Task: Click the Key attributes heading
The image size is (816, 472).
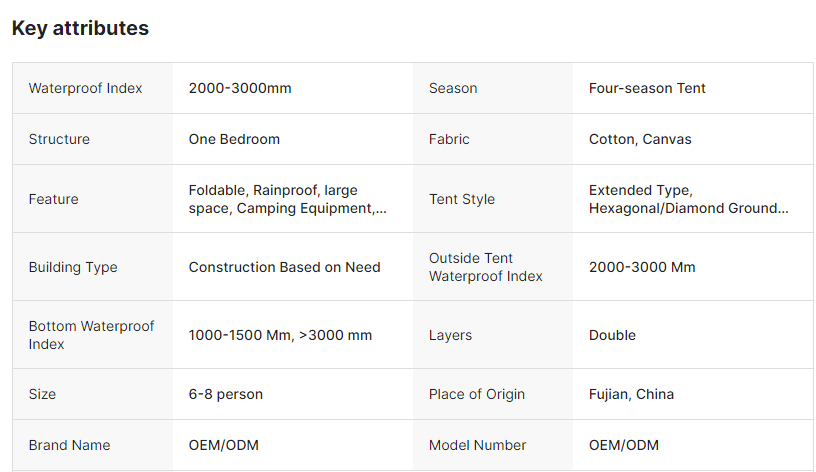Action: click(x=80, y=29)
